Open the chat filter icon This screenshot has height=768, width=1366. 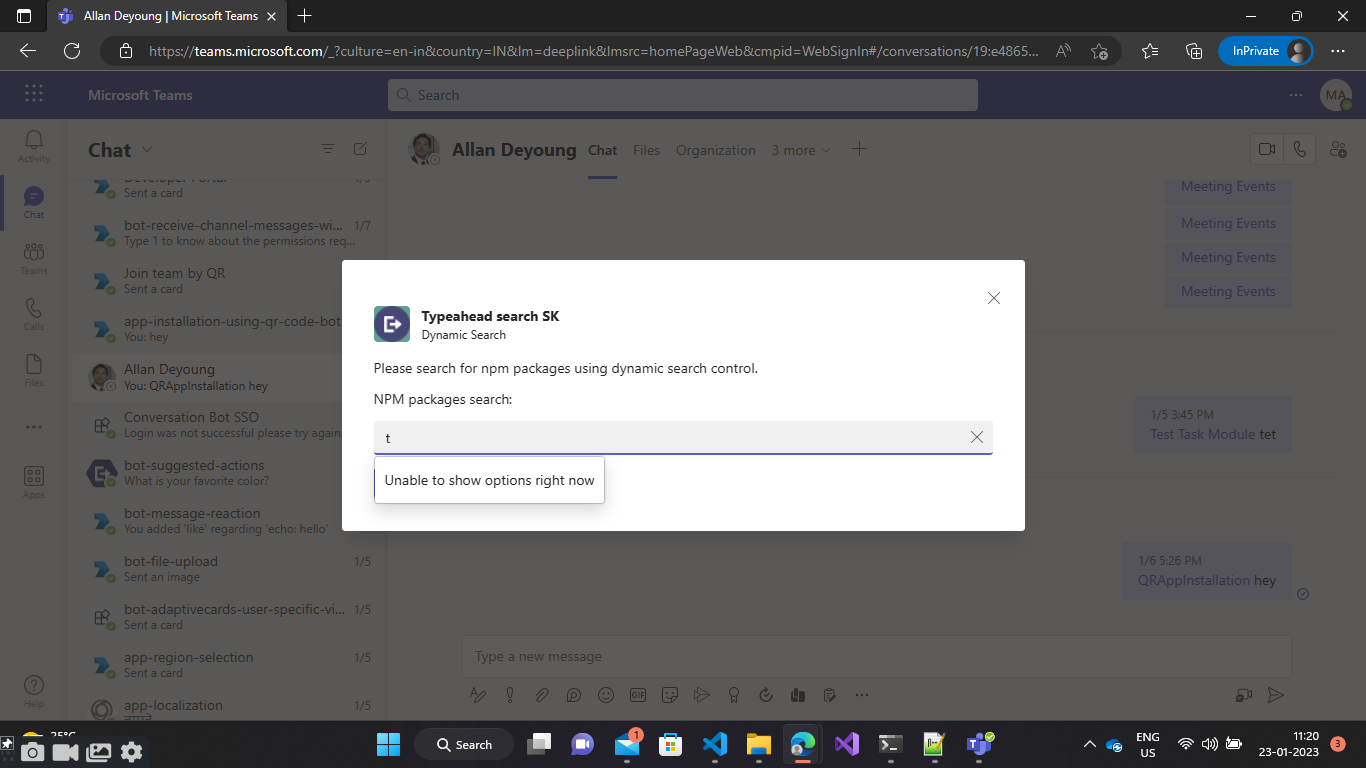[328, 148]
